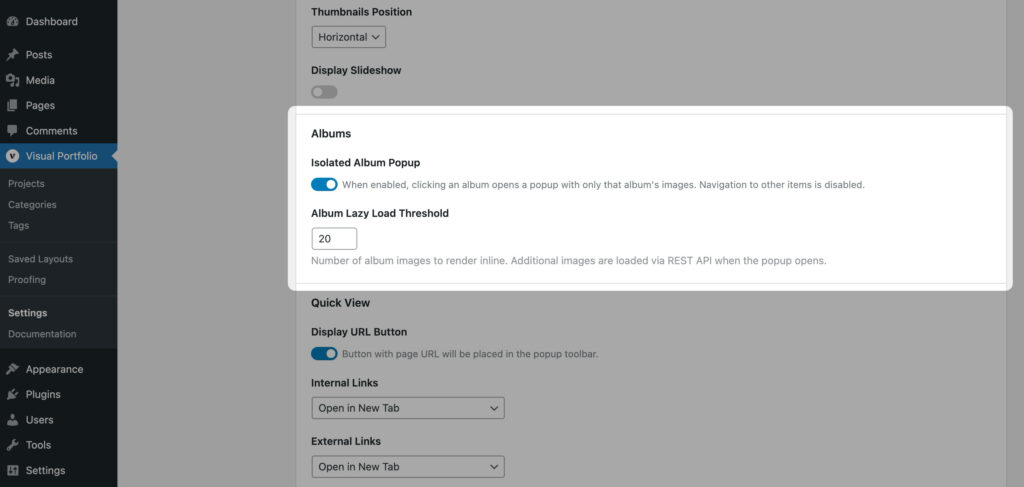Turn off Display URL Button toggle
Image resolution: width=1024 pixels, height=487 pixels.
tap(324, 353)
